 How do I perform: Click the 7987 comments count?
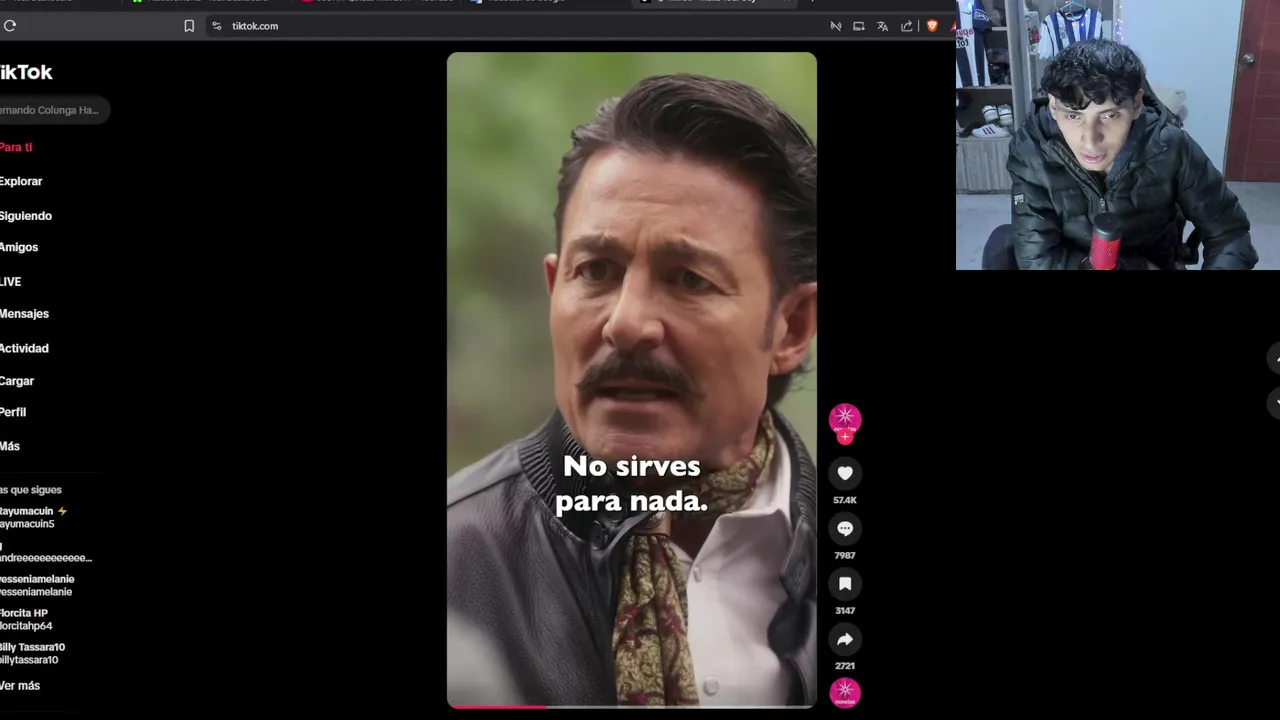pyautogui.click(x=845, y=555)
